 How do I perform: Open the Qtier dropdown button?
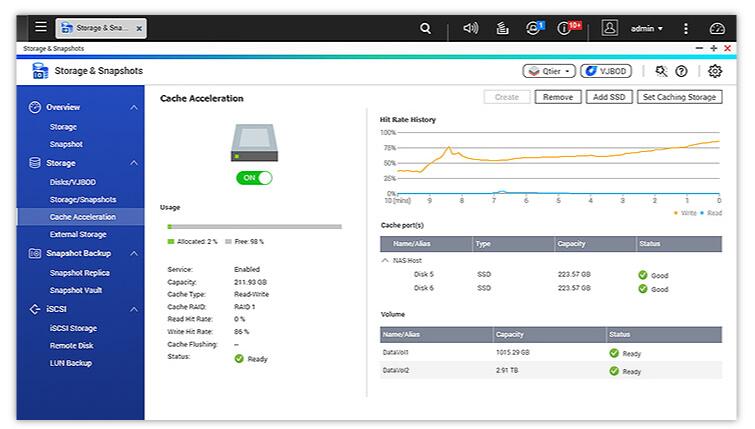tap(549, 71)
